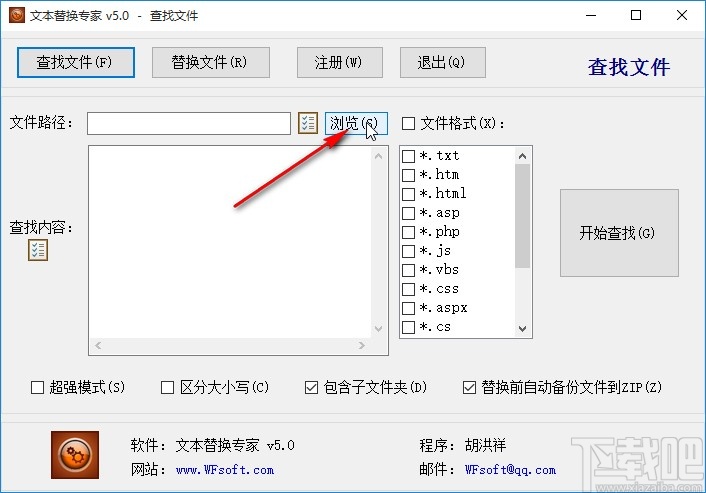Open the www.WFsoft.com website link

click(x=225, y=470)
